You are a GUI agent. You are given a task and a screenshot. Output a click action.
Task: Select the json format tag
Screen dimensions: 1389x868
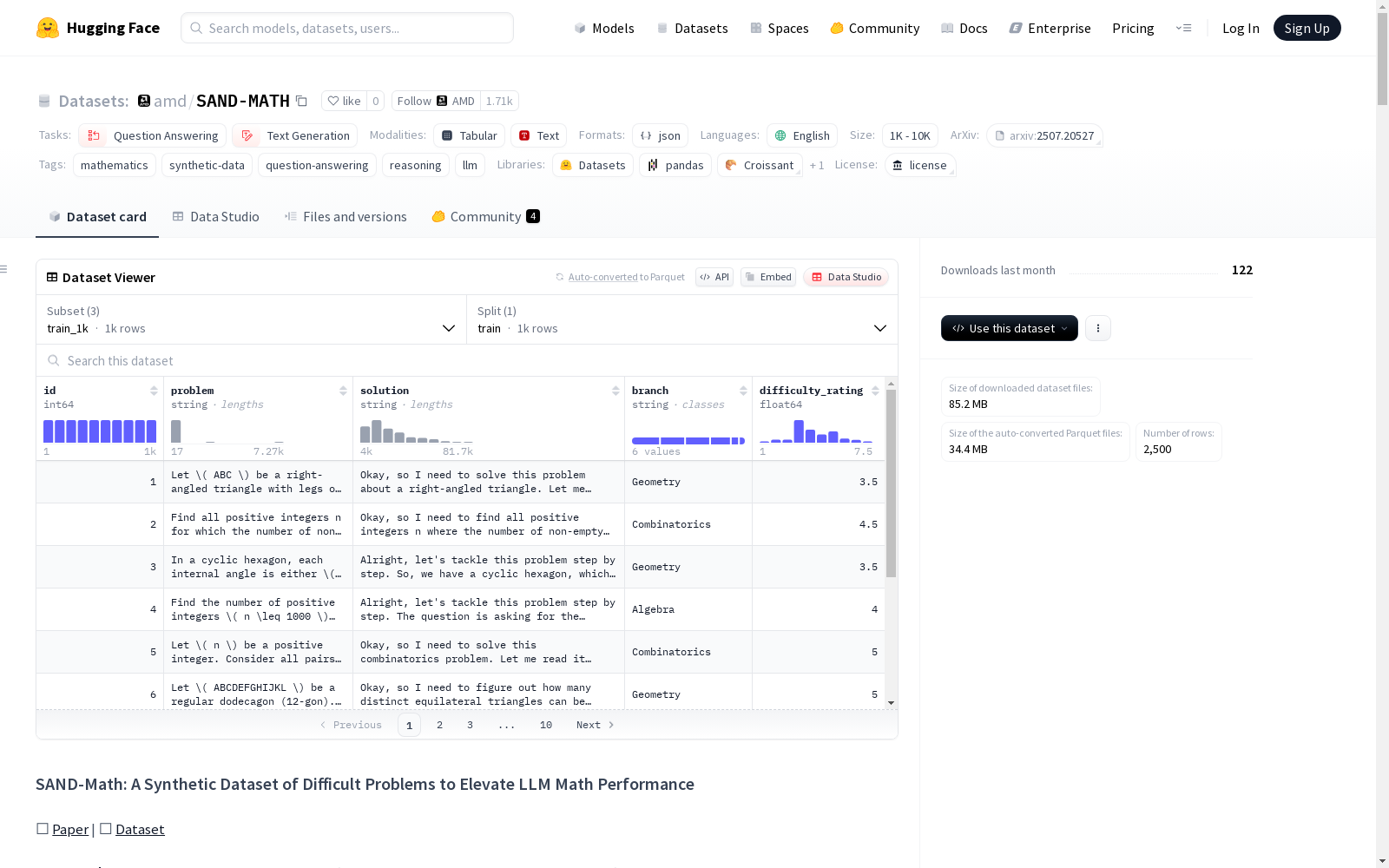pyautogui.click(x=661, y=135)
